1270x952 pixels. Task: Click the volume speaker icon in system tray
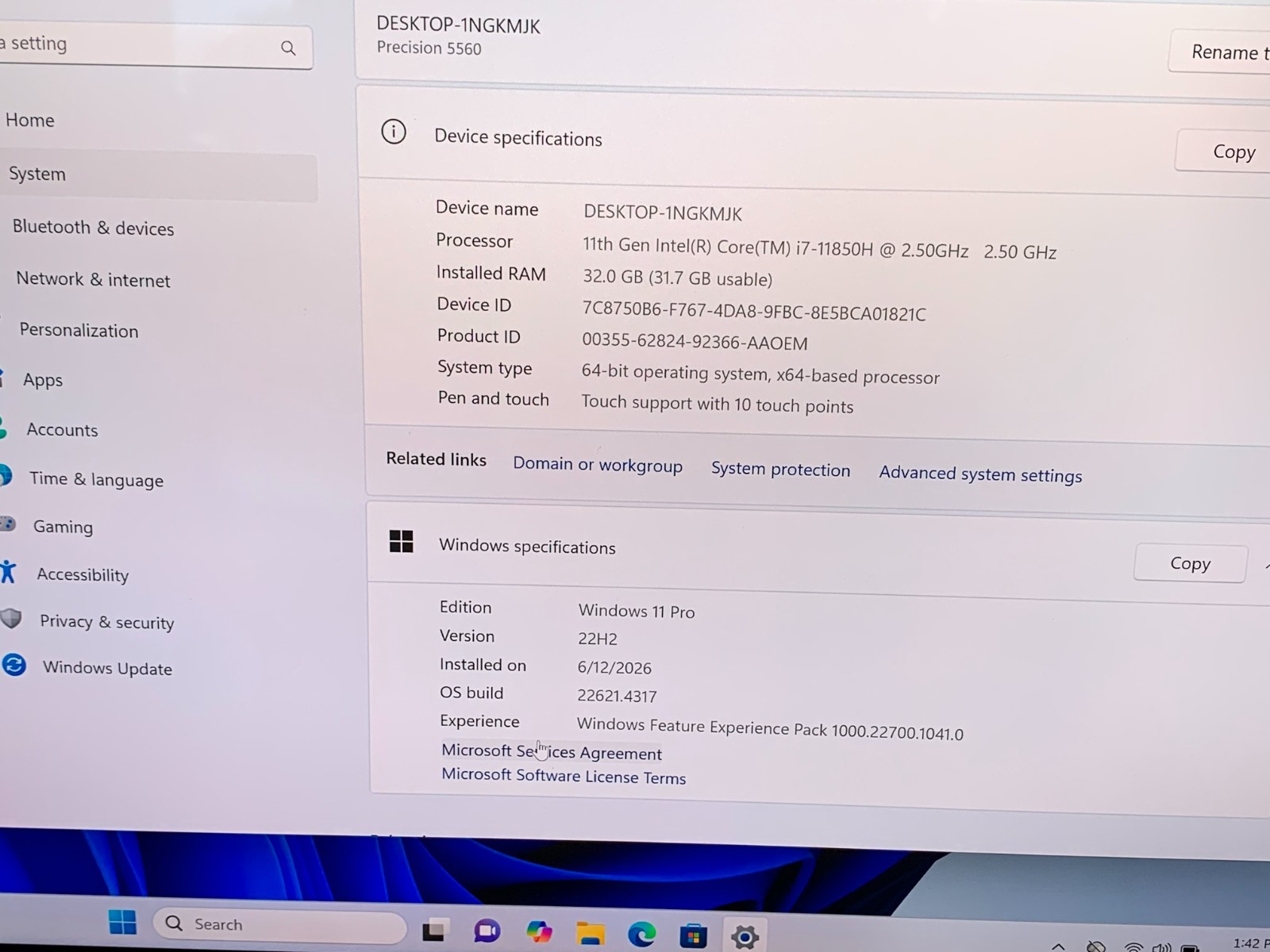(x=1162, y=946)
